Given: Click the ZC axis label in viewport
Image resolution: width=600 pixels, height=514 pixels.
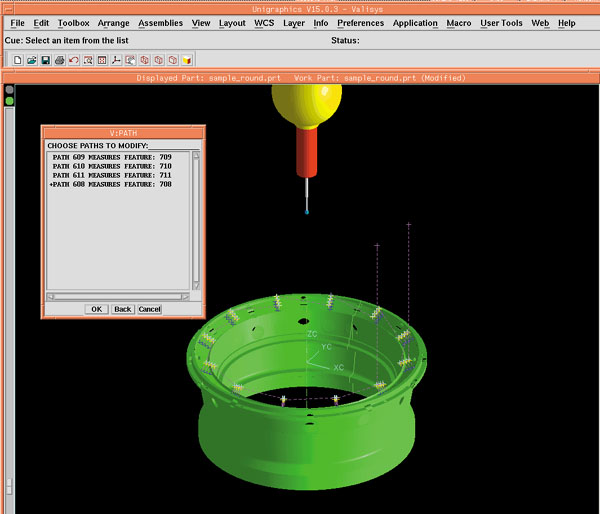Looking at the screenshot, I should [x=312, y=334].
